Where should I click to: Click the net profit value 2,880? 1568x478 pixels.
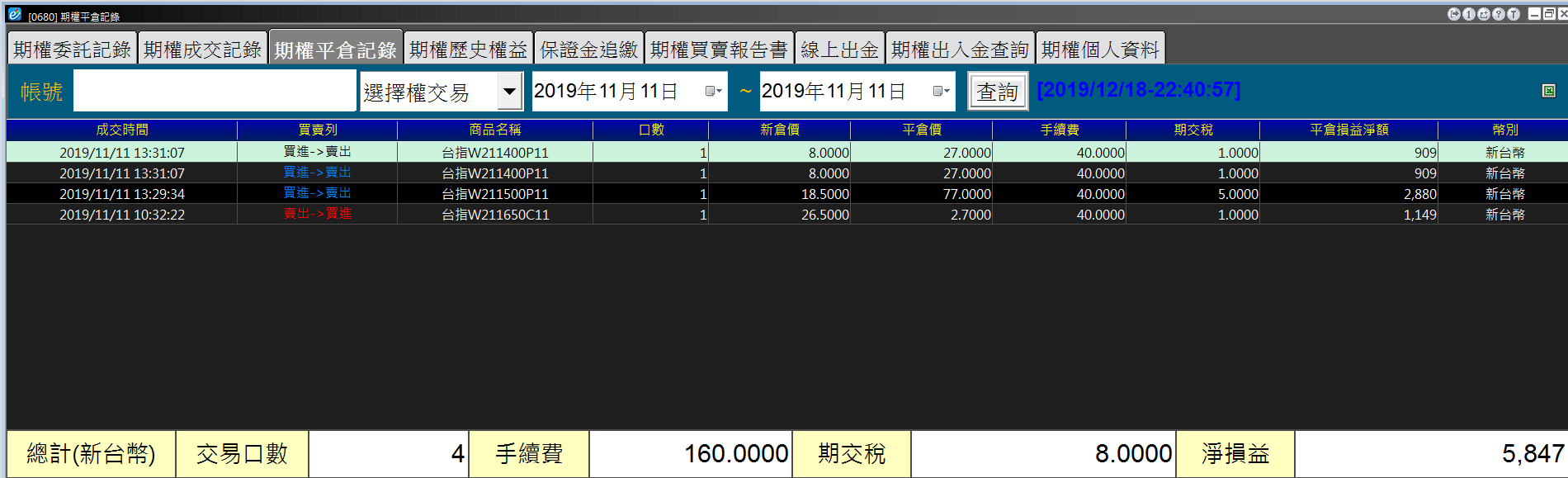1420,194
